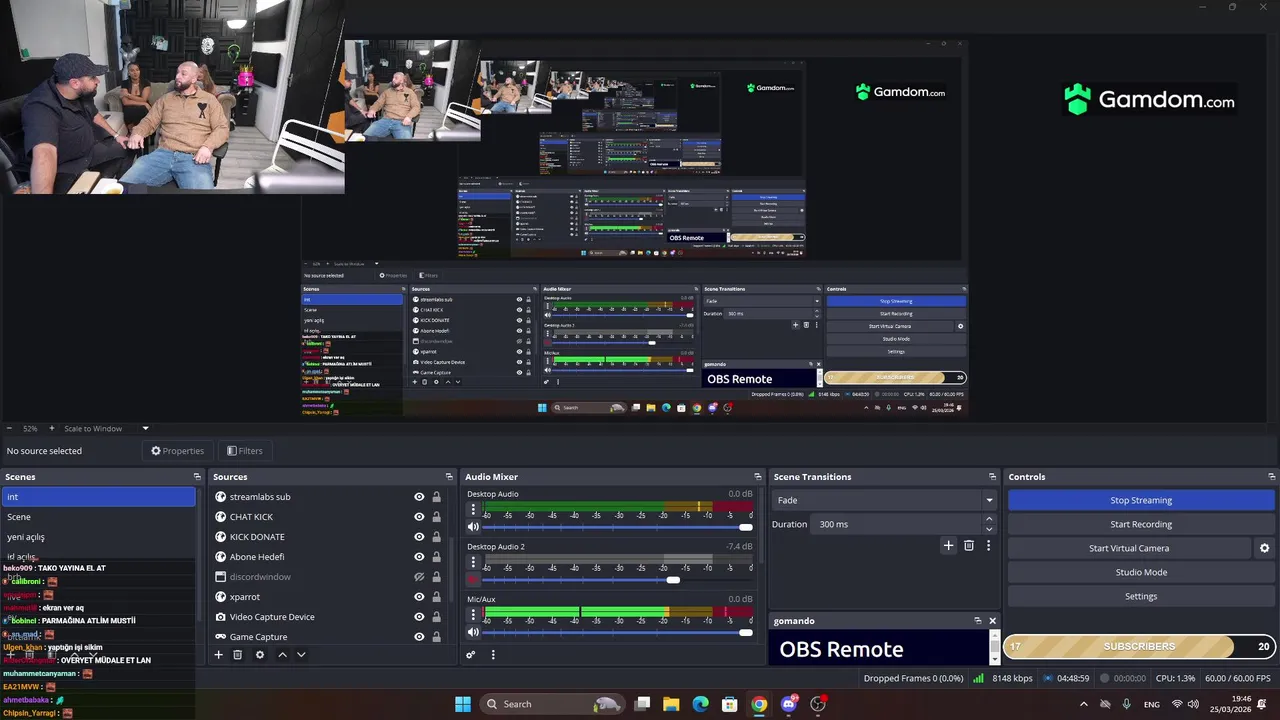The width and height of the screenshot is (1280, 720).
Task: Float the Audio Mixer dock panel
Action: [x=758, y=477]
